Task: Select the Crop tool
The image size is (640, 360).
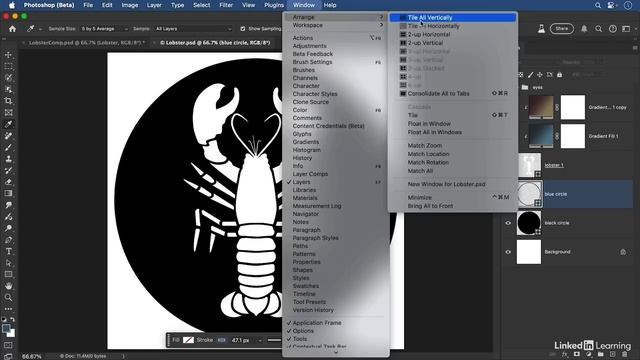Action: (8, 101)
